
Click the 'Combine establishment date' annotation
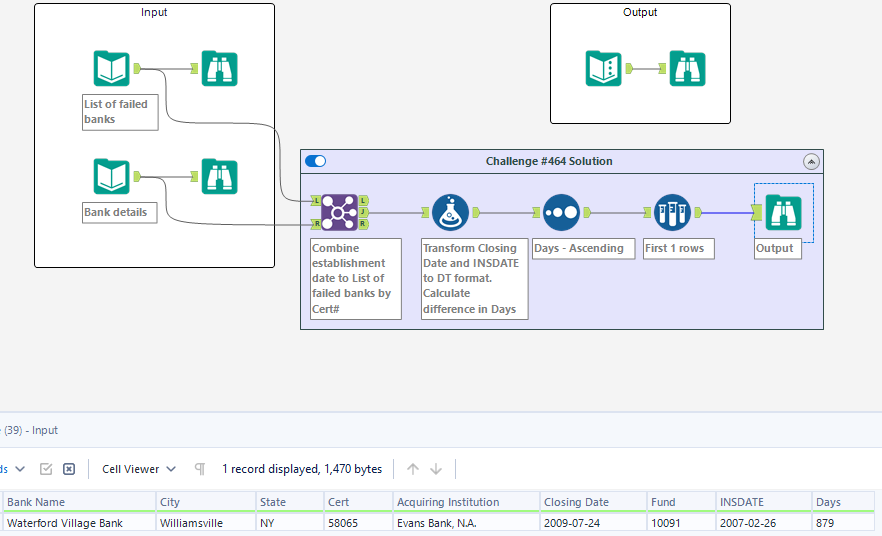pyautogui.click(x=356, y=279)
